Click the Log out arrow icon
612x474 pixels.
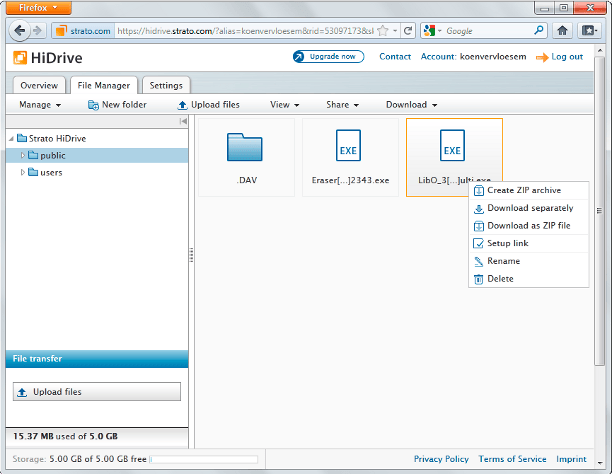[x=542, y=57]
